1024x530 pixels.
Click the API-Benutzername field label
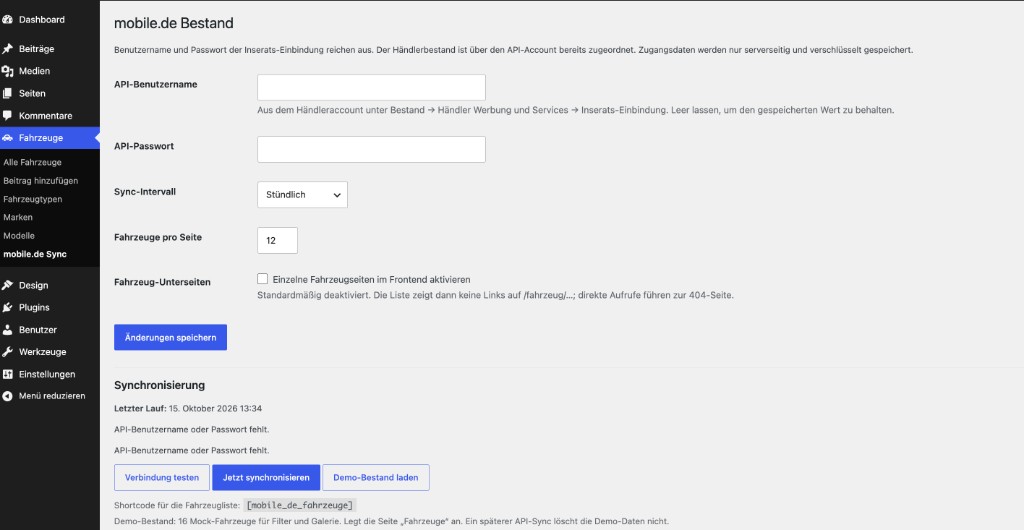(x=155, y=84)
